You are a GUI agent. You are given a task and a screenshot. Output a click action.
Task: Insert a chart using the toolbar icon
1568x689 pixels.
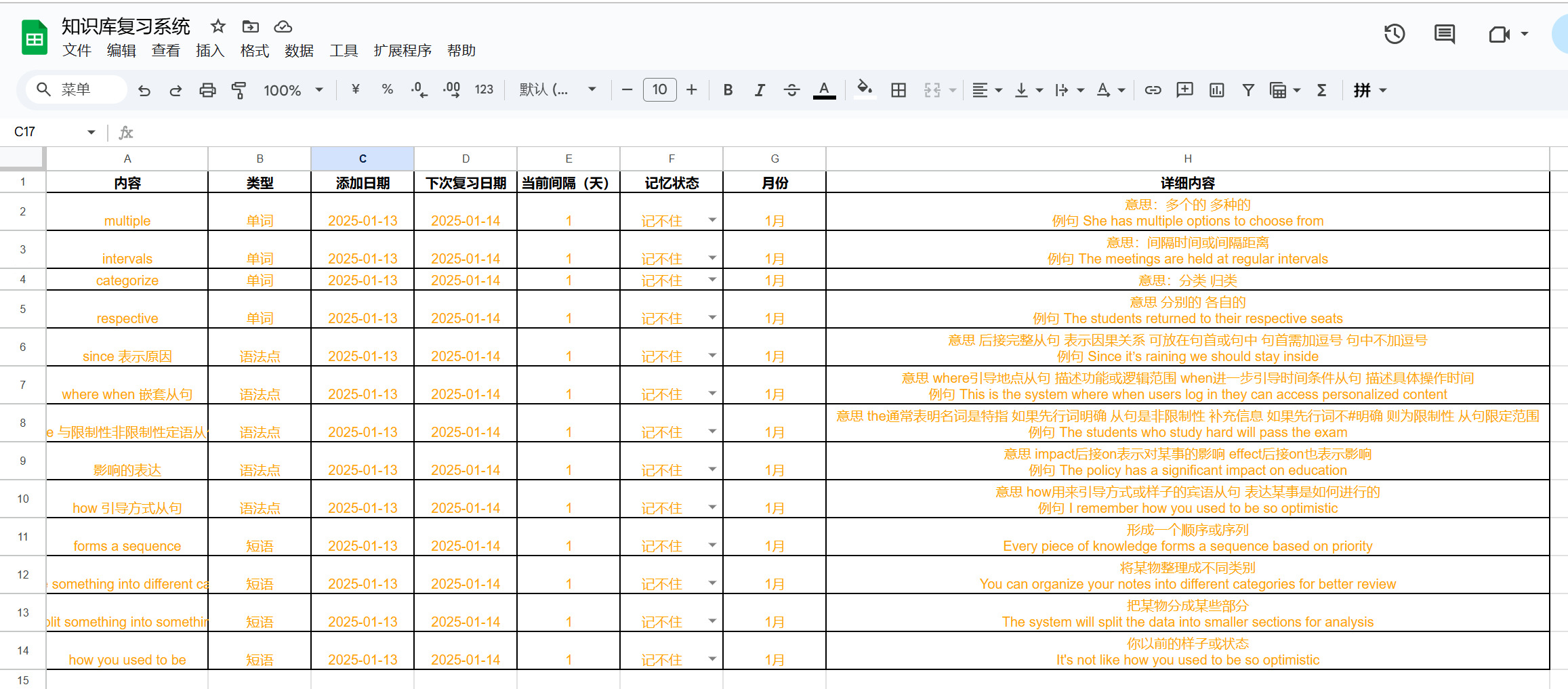tap(1216, 89)
